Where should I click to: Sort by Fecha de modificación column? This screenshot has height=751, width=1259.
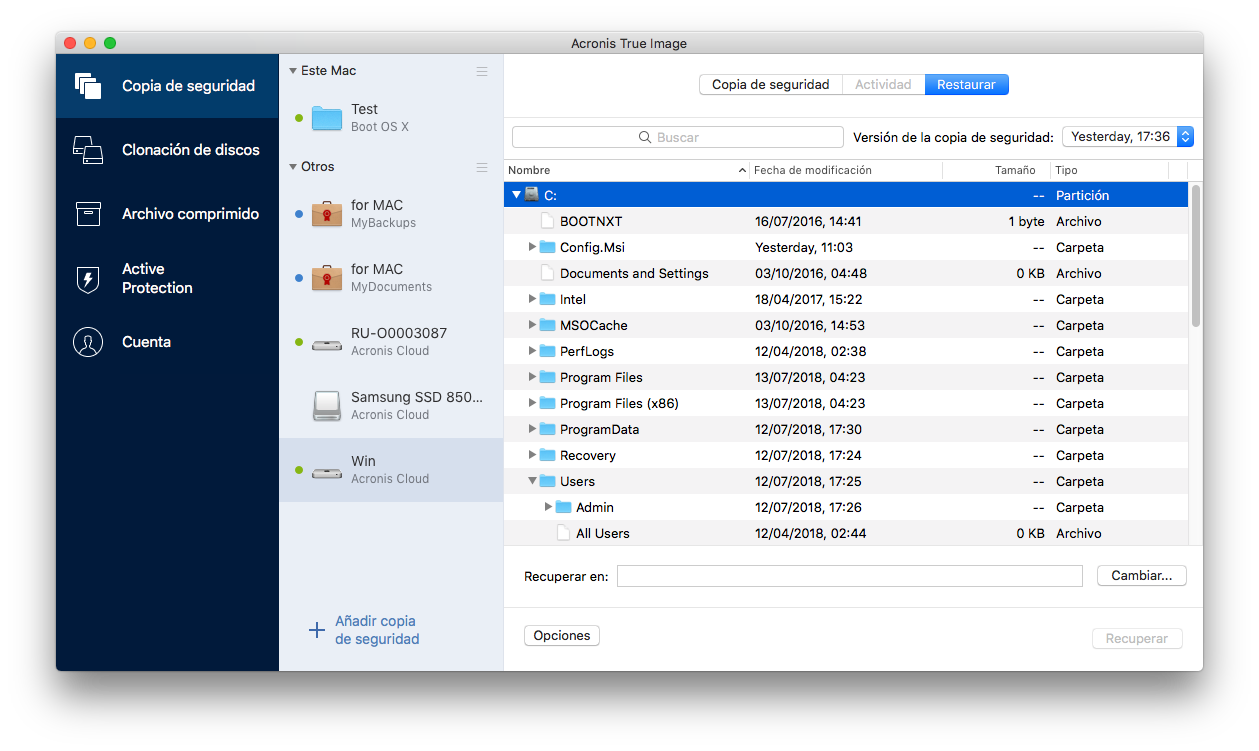pyautogui.click(x=846, y=170)
